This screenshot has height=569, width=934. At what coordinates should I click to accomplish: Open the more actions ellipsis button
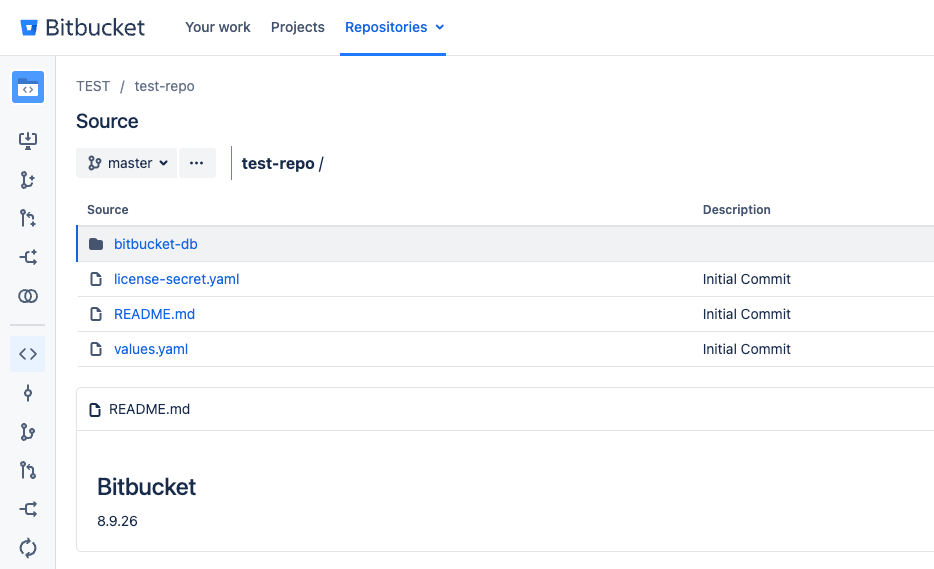pyautogui.click(x=197, y=163)
